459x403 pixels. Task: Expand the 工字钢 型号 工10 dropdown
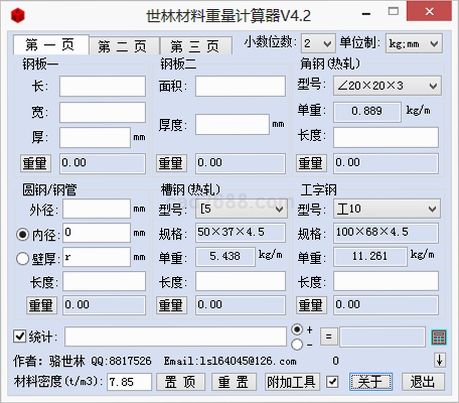pos(387,209)
